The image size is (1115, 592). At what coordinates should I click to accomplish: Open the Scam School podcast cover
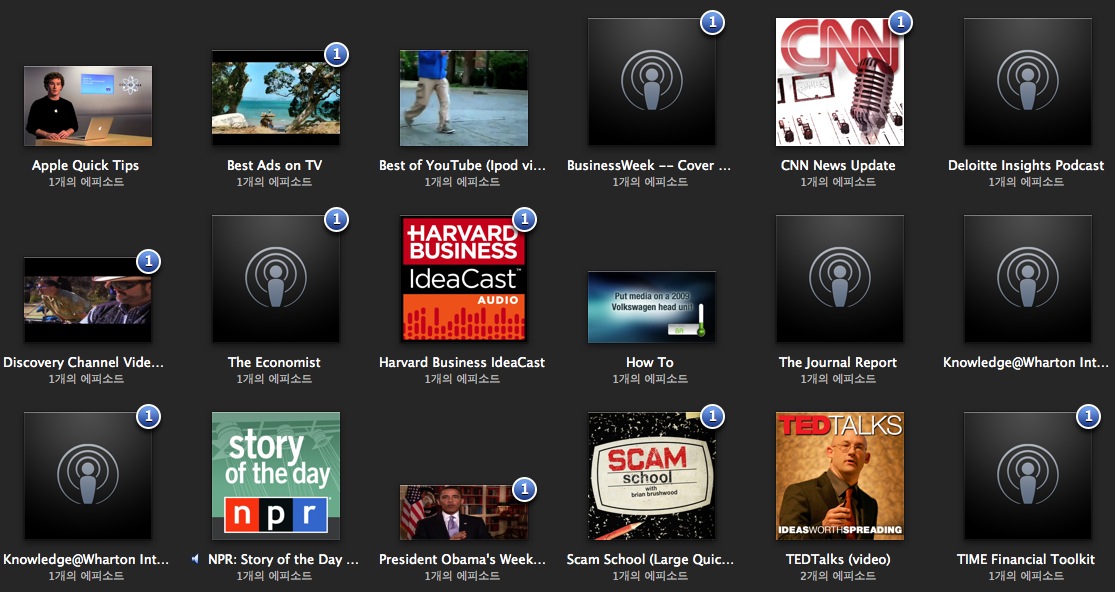pyautogui.click(x=651, y=476)
